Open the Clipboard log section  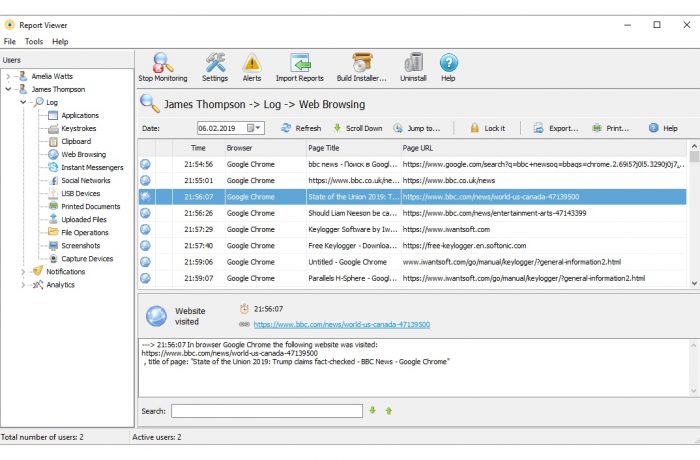pyautogui.click(x=76, y=141)
